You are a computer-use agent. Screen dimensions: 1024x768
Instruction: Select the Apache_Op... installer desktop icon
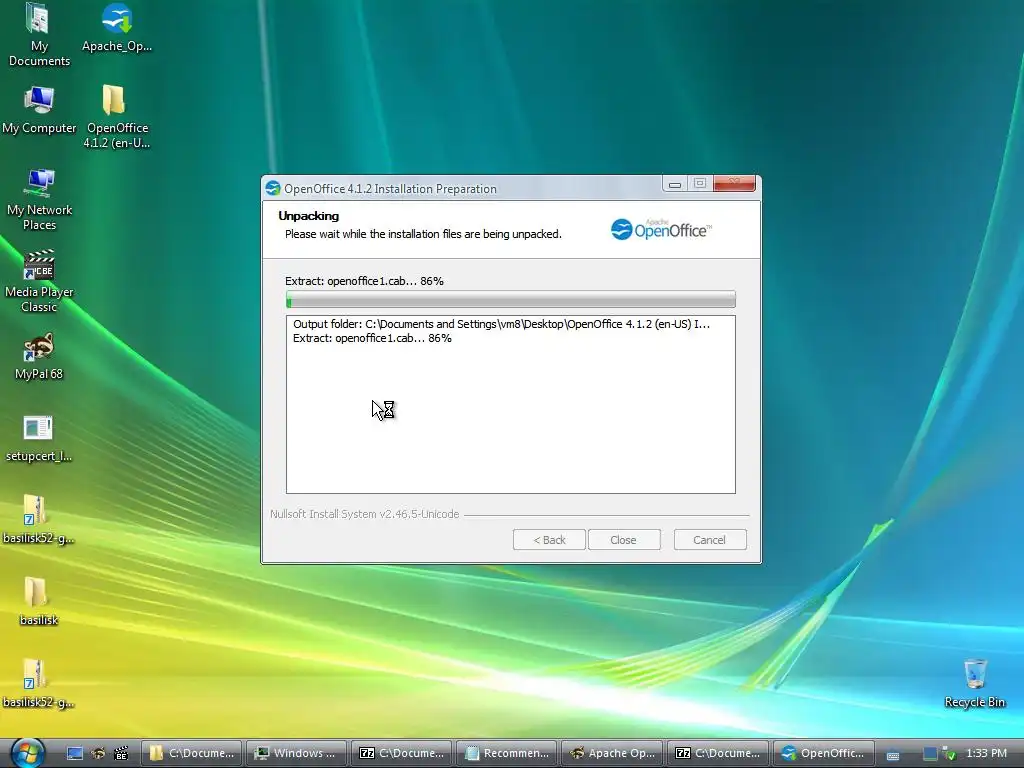click(x=117, y=29)
